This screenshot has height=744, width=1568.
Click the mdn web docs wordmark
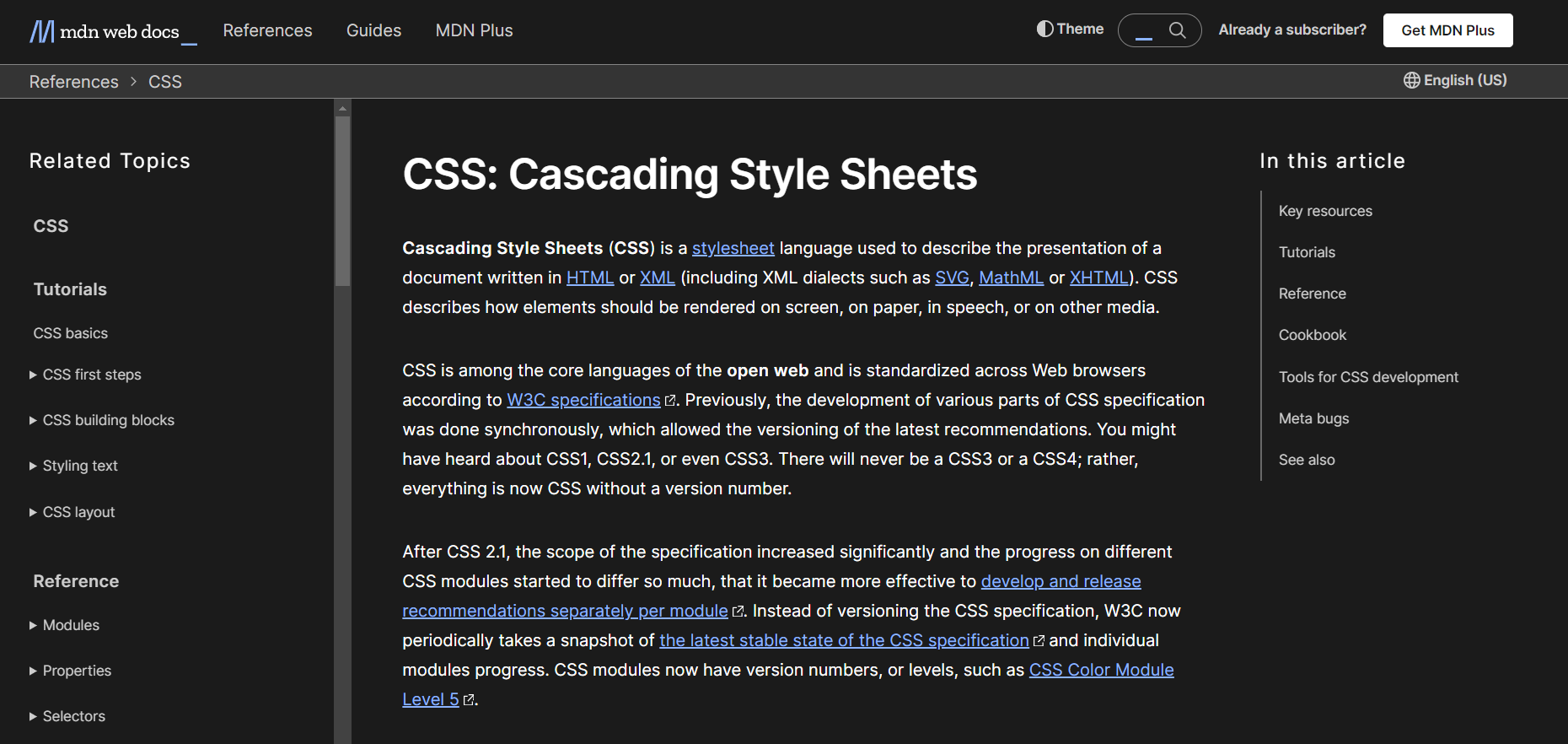(120, 32)
